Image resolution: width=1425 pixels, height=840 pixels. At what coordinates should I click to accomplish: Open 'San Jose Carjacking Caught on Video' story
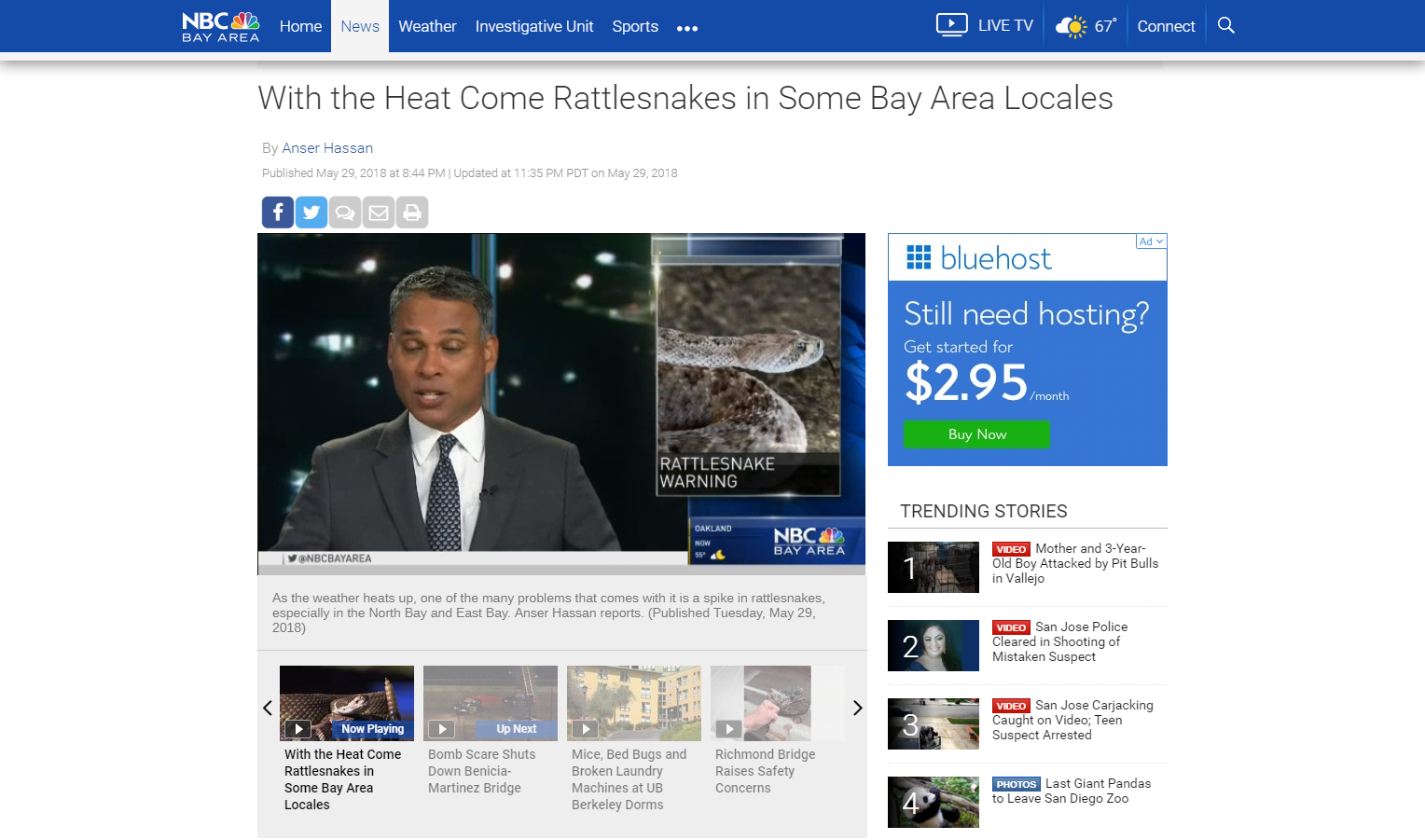point(1072,720)
